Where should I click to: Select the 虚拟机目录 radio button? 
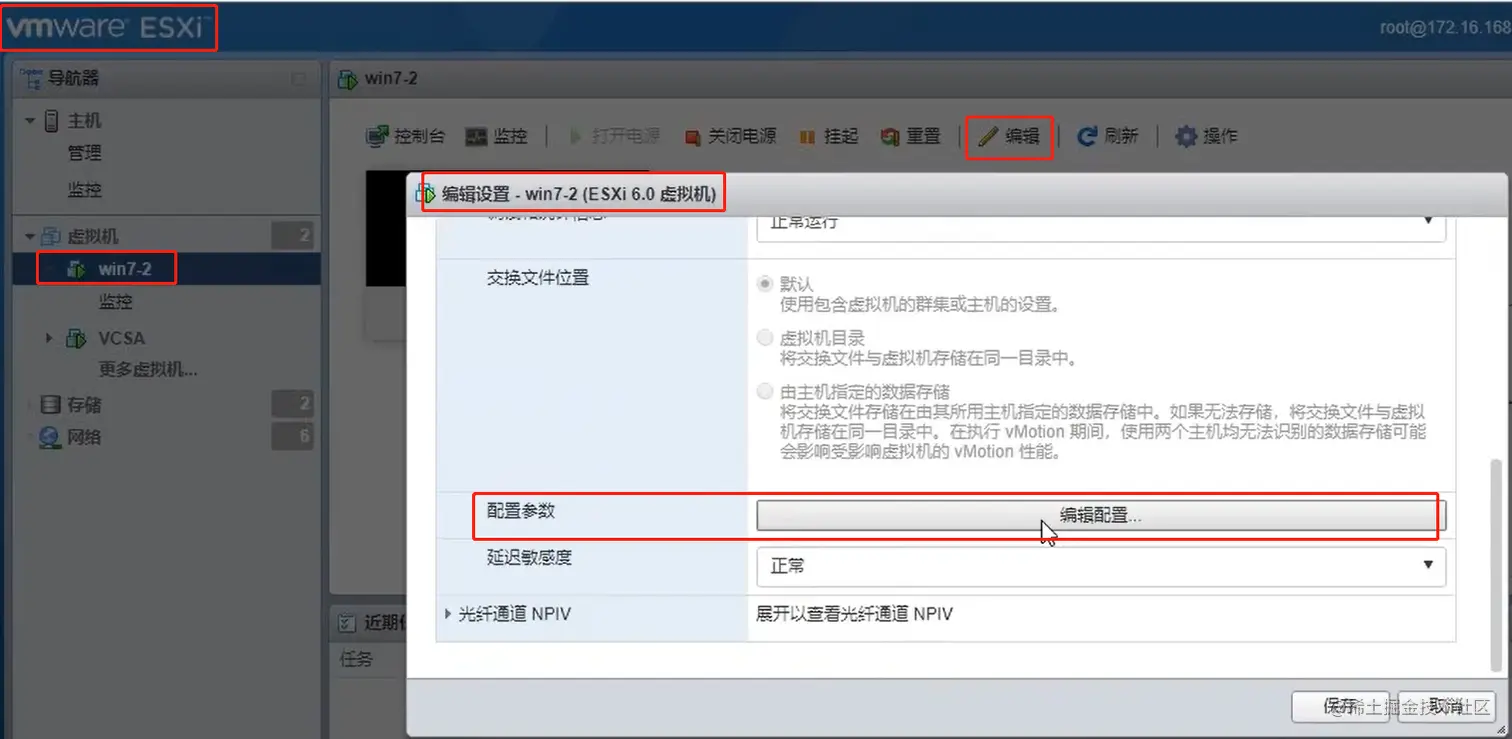point(765,338)
